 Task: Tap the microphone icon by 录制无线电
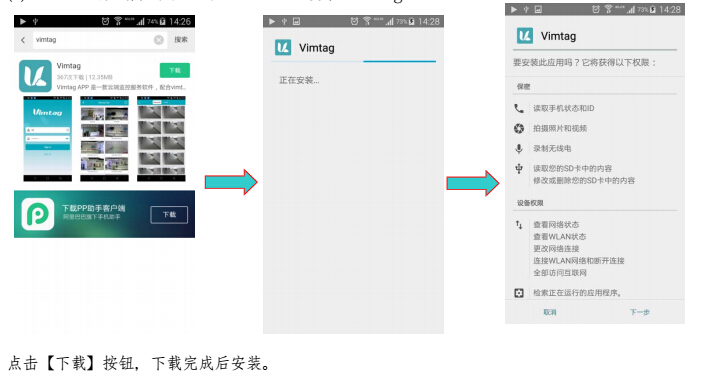coord(519,149)
